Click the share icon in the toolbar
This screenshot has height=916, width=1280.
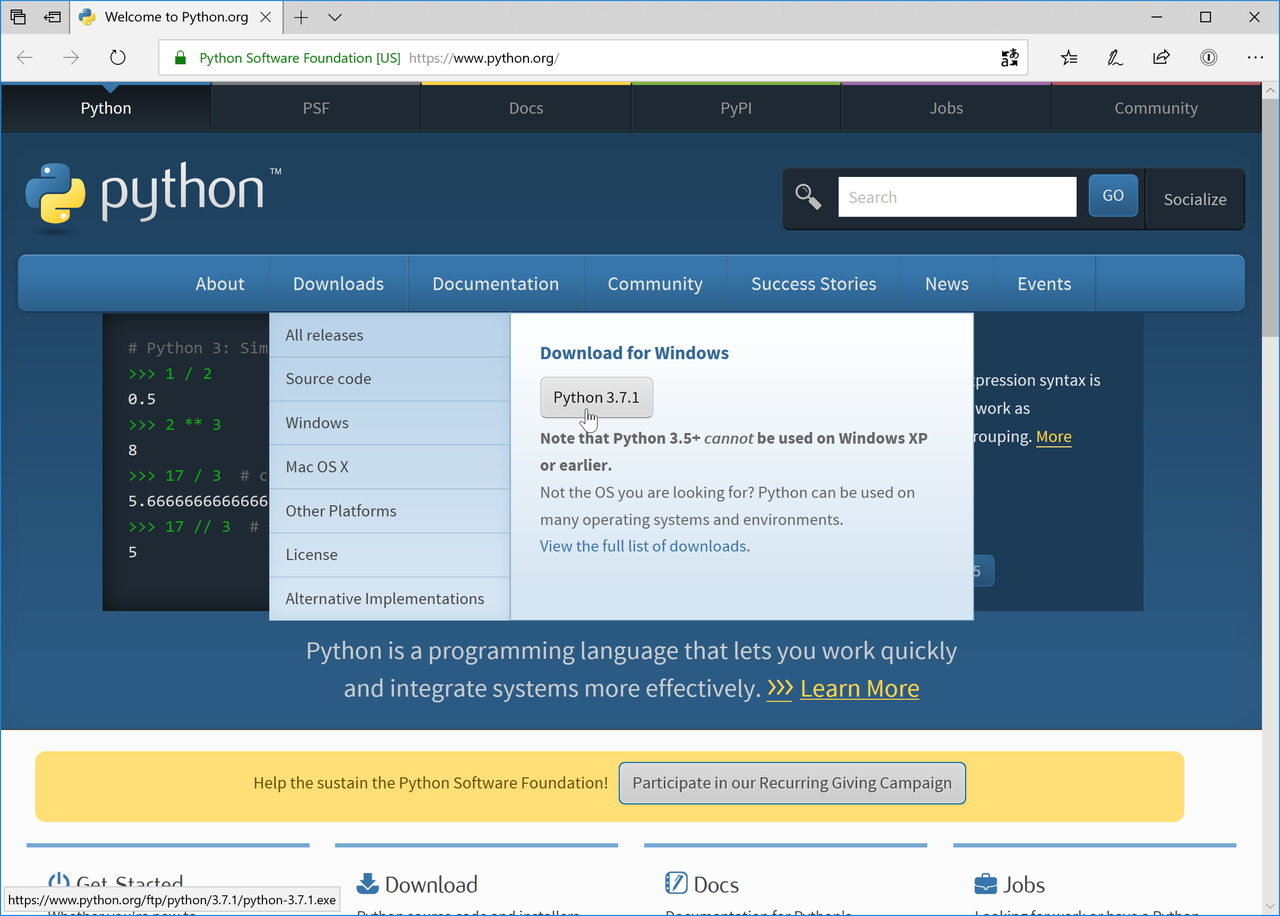[x=1161, y=57]
